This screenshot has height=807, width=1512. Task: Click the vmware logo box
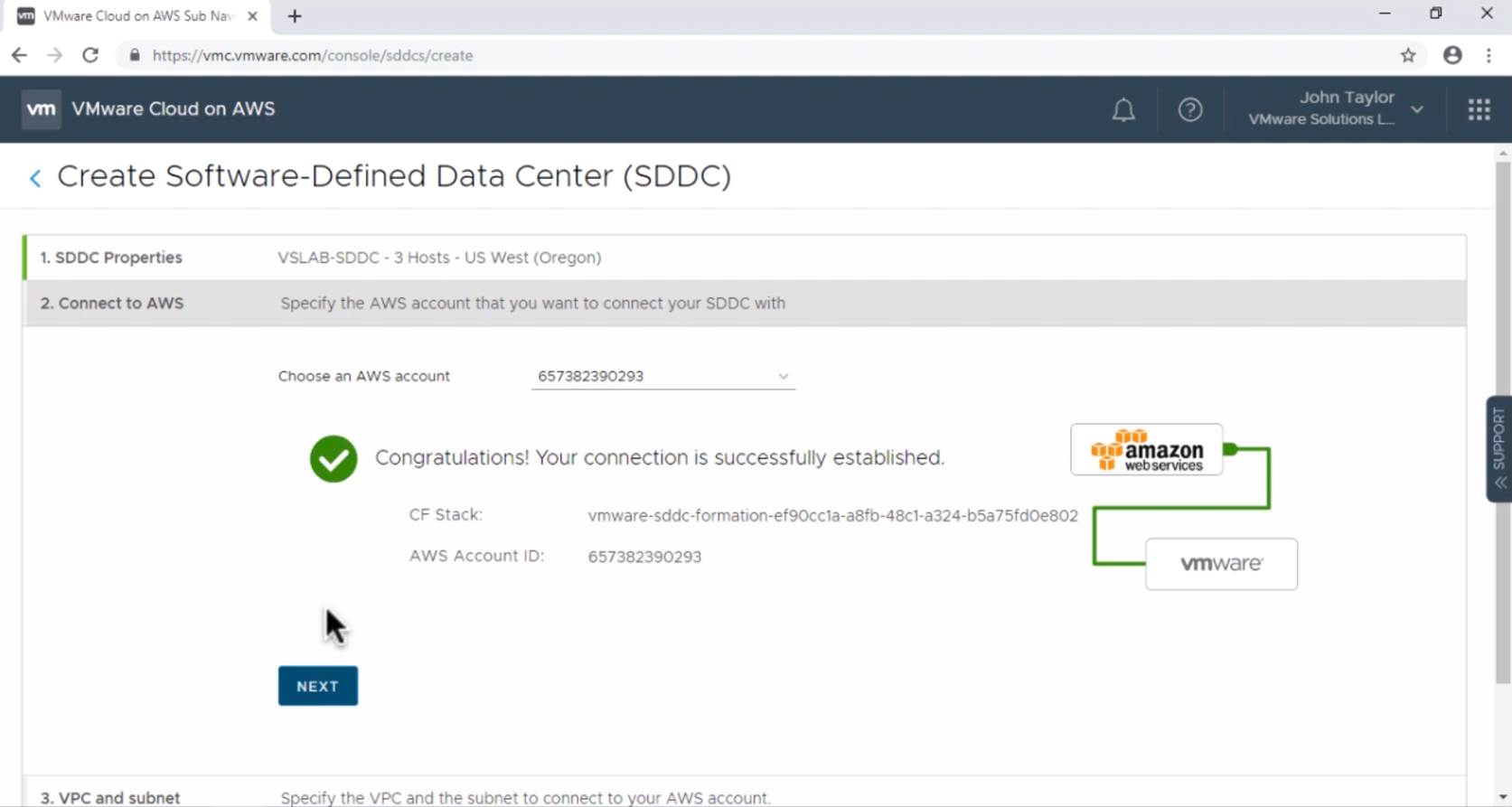pyautogui.click(x=1222, y=564)
